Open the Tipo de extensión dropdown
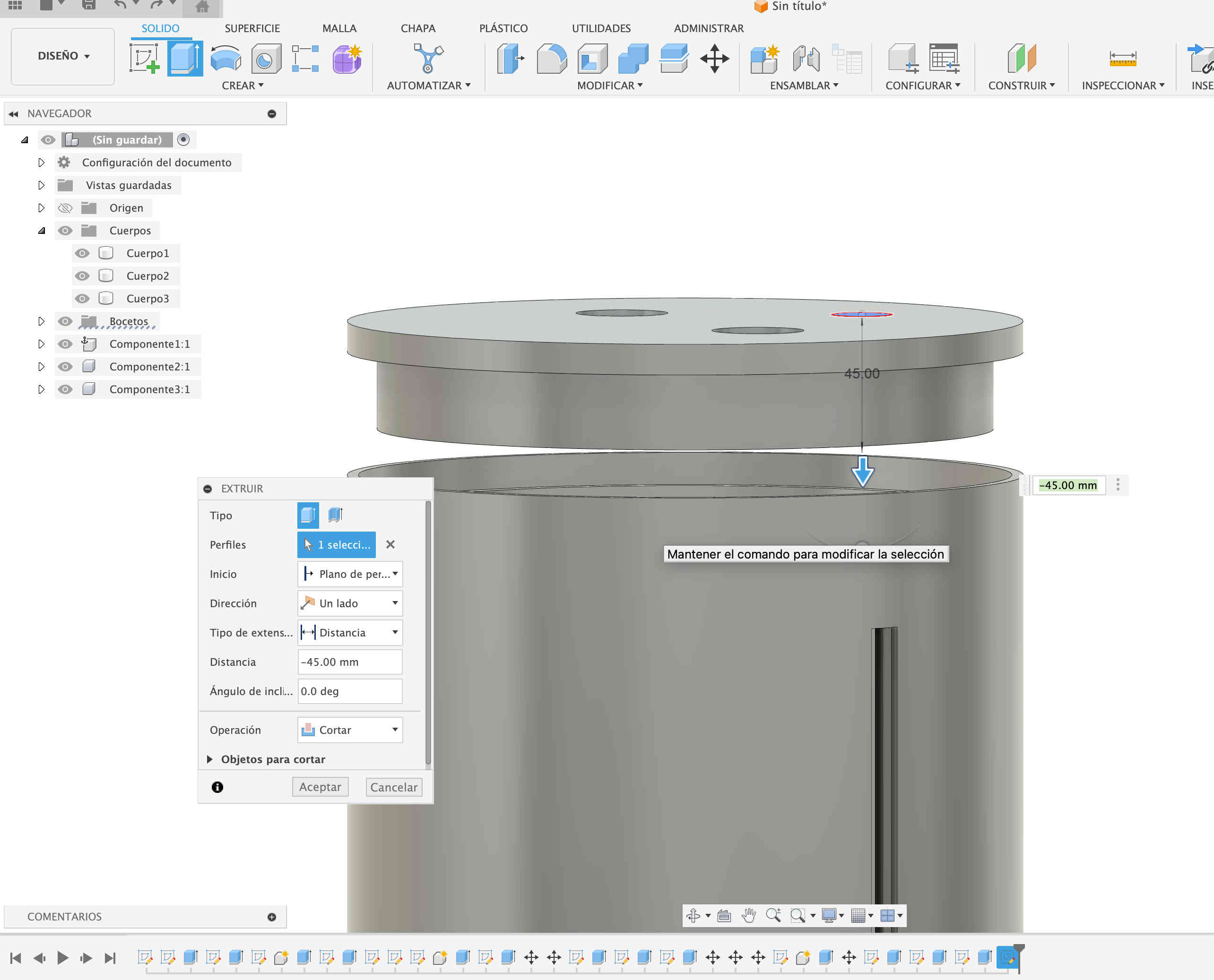The height and width of the screenshot is (980, 1214). [349, 632]
